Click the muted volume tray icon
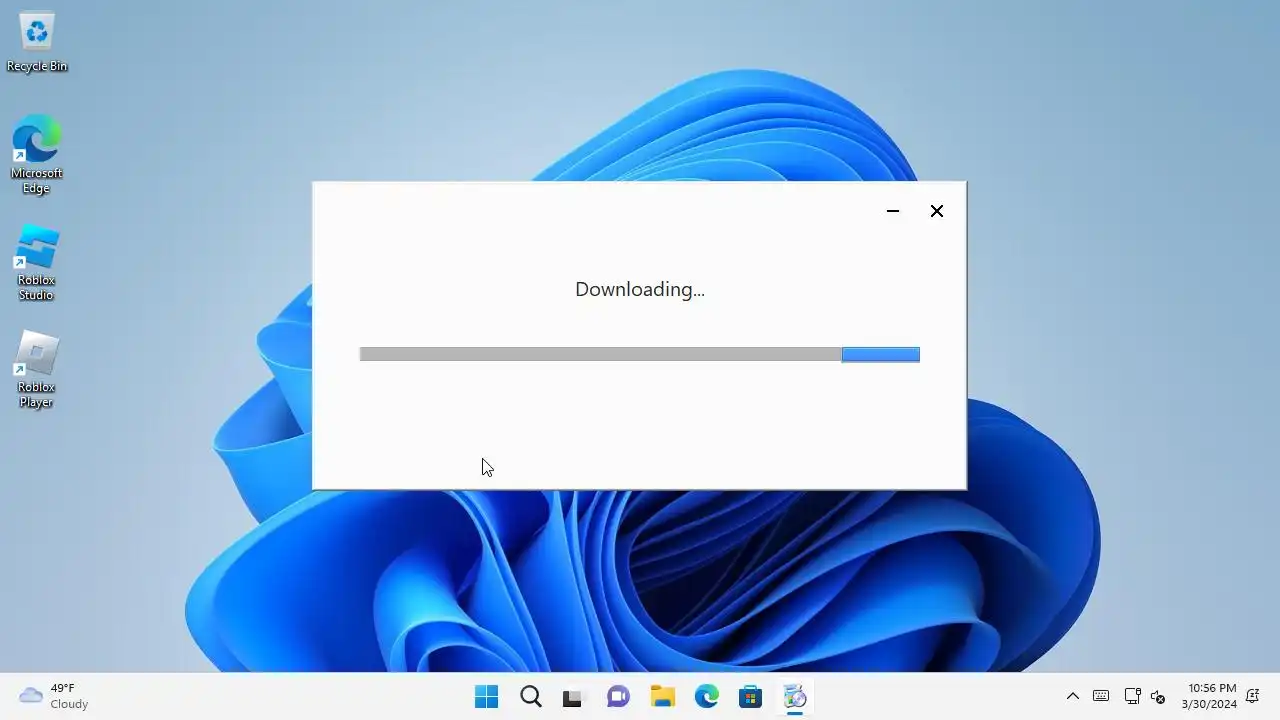 (1158, 696)
